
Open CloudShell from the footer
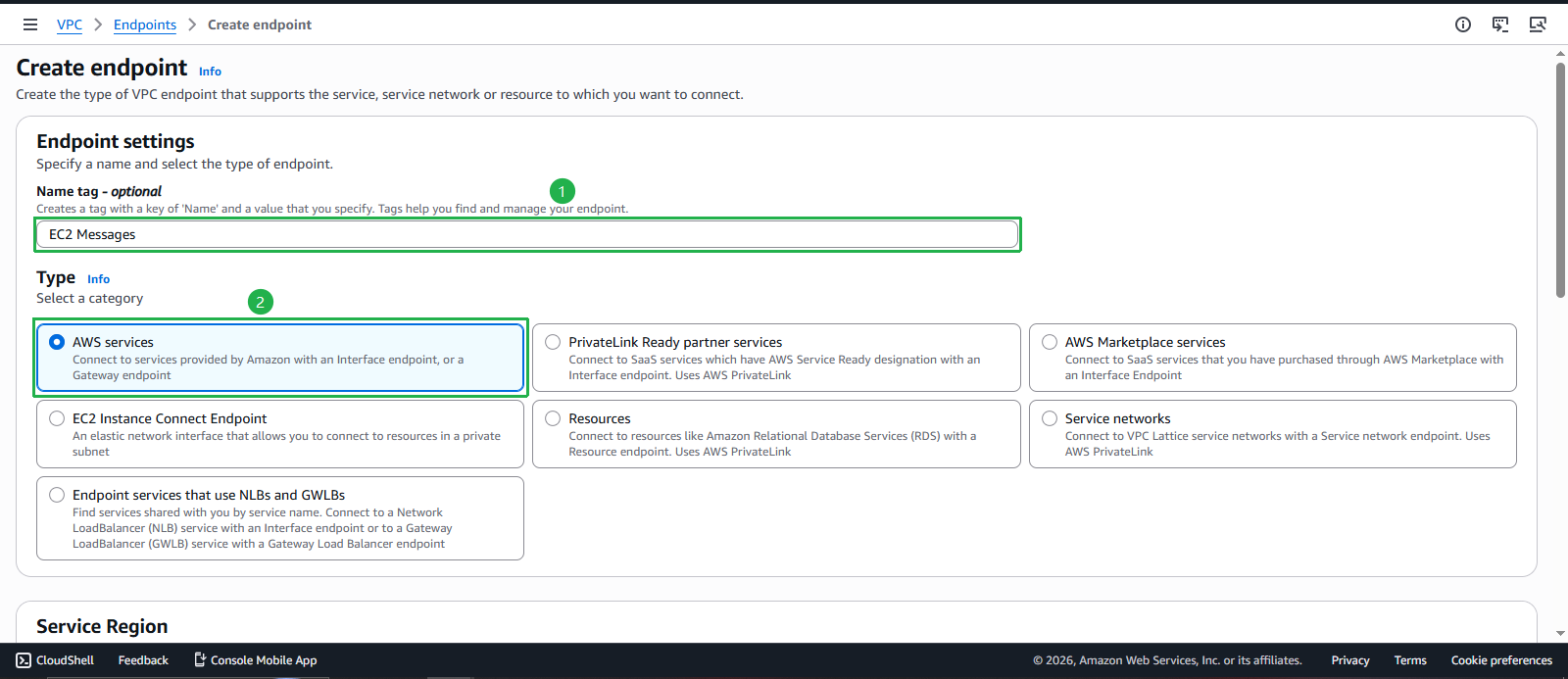pos(55,660)
